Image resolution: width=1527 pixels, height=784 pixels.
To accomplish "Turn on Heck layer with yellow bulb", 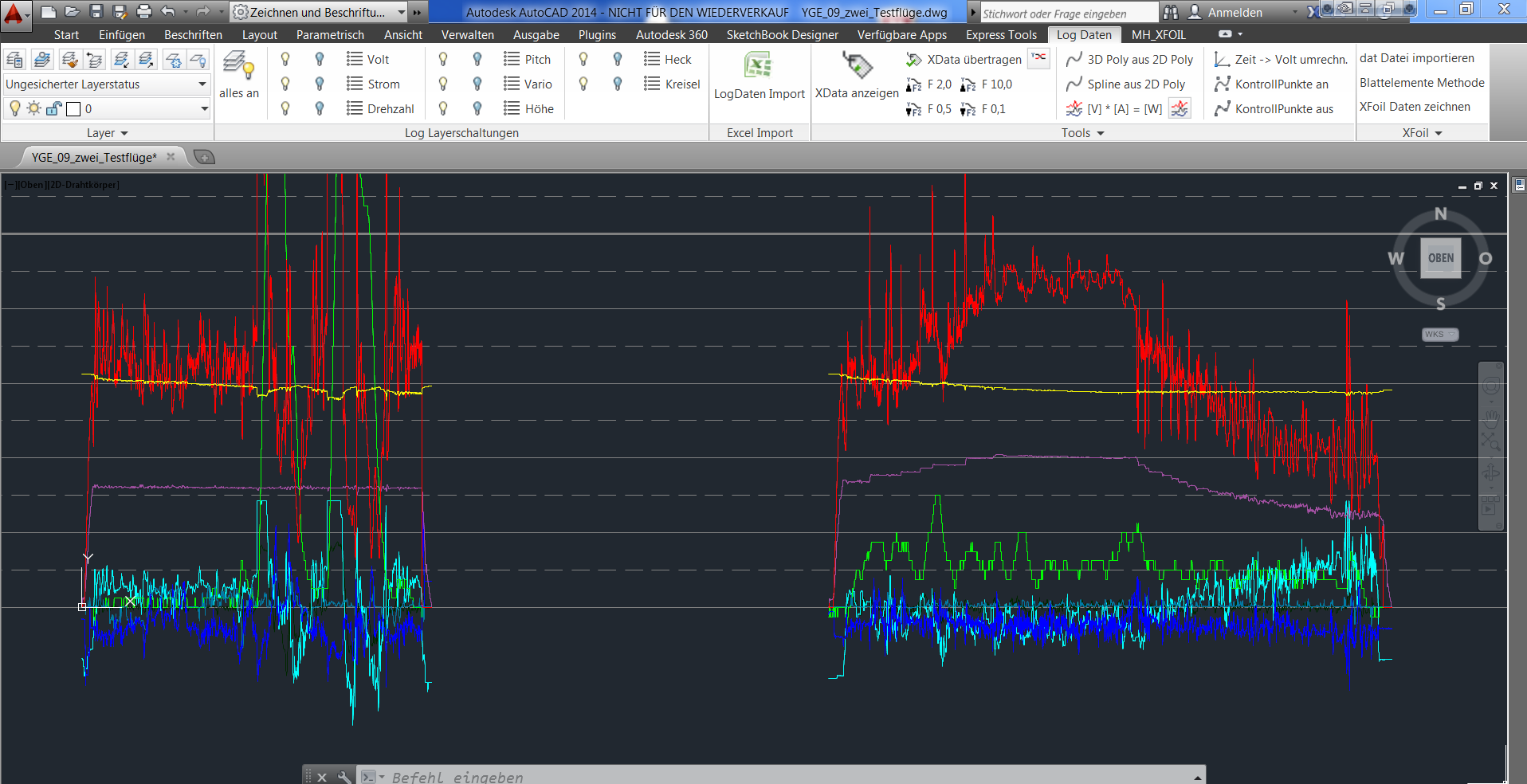I will click(x=583, y=59).
